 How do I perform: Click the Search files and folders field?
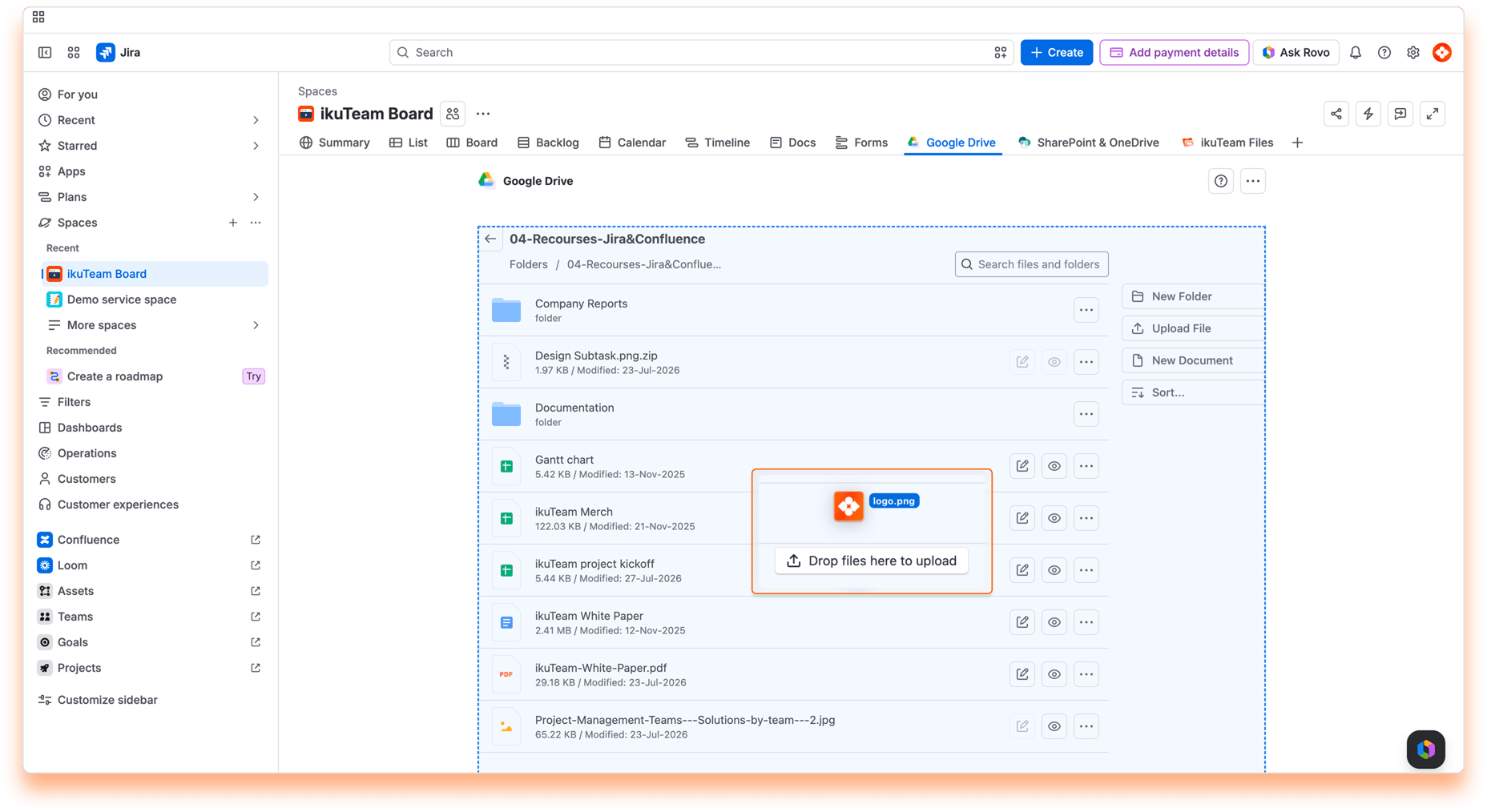tap(1032, 264)
